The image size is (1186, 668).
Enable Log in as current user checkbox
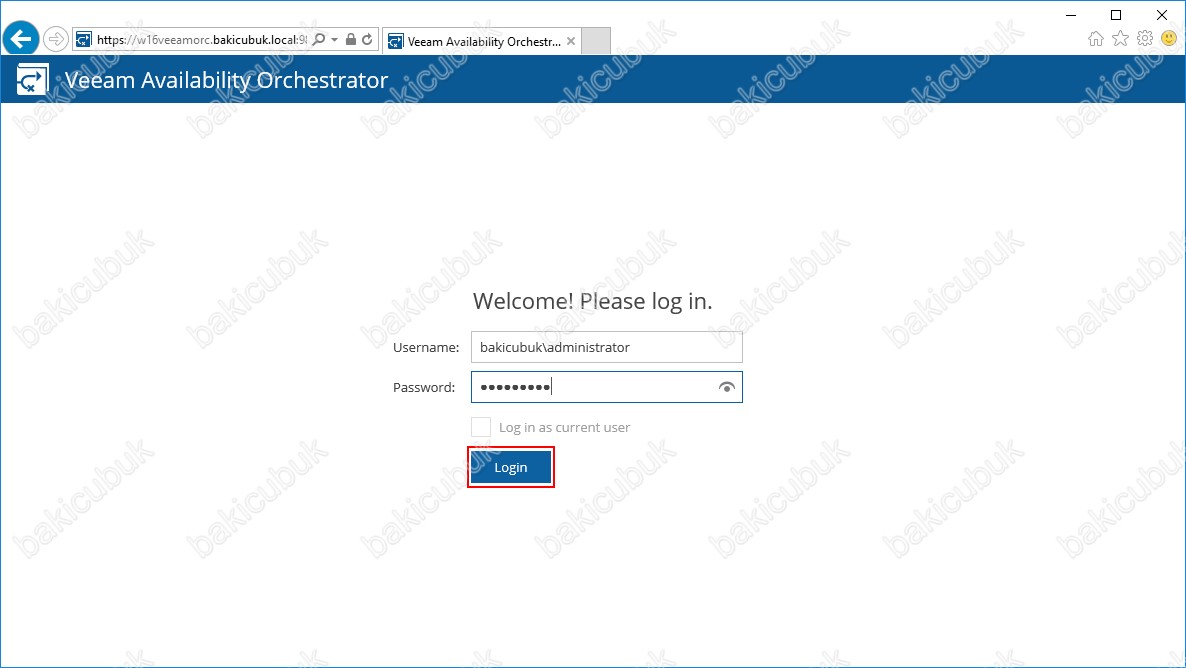tap(481, 427)
